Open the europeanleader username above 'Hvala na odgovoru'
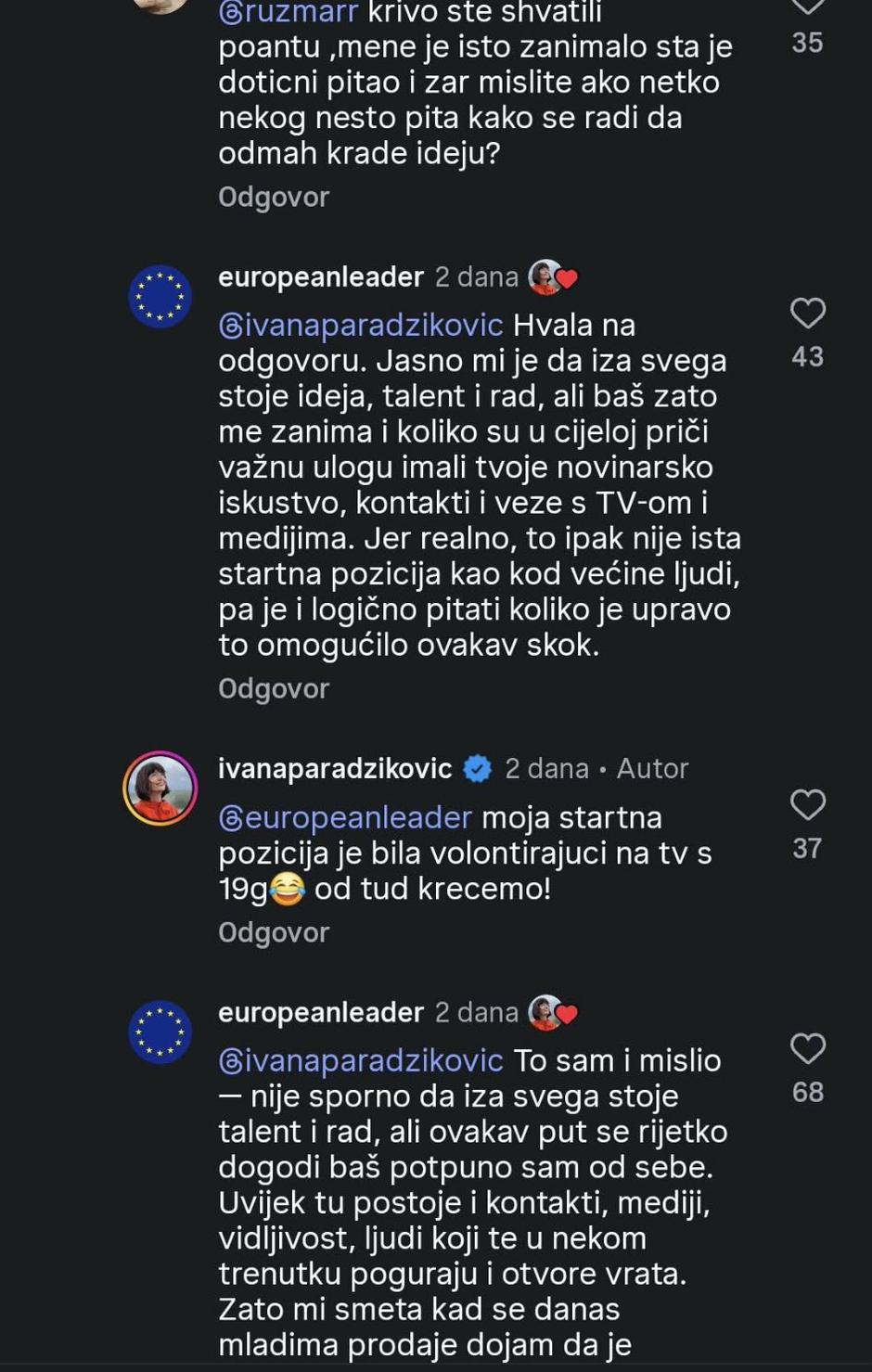The width and height of the screenshot is (872, 1372). [x=321, y=277]
